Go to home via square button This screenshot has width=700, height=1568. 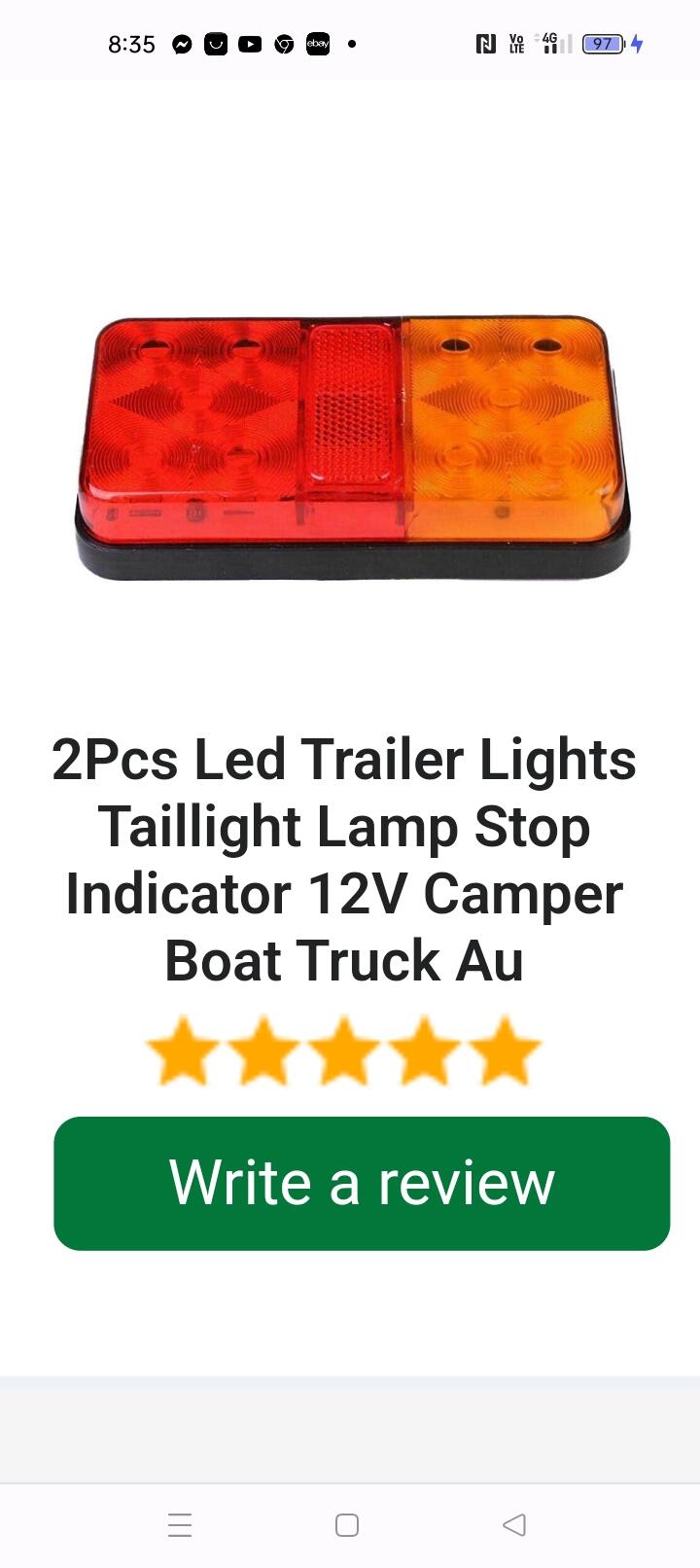347,1524
